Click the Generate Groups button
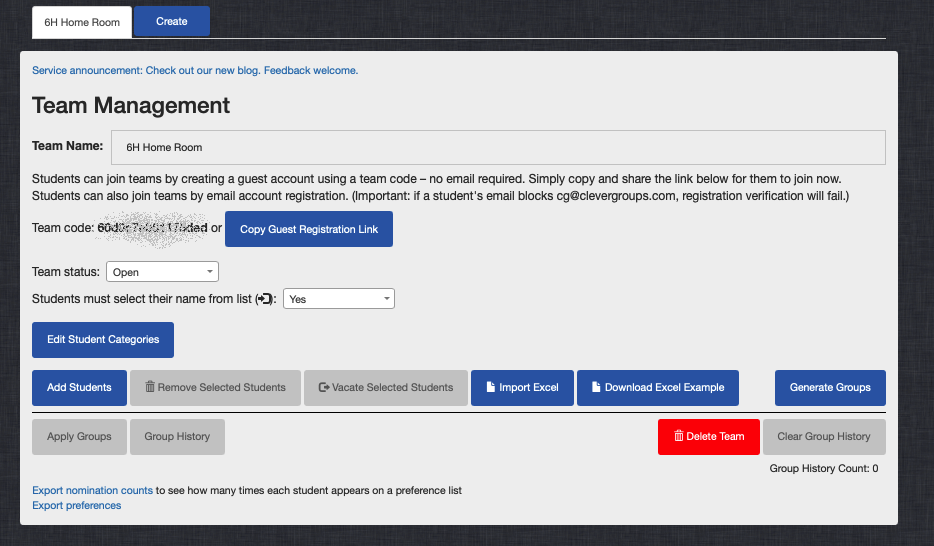Image resolution: width=934 pixels, height=546 pixels. (x=830, y=388)
